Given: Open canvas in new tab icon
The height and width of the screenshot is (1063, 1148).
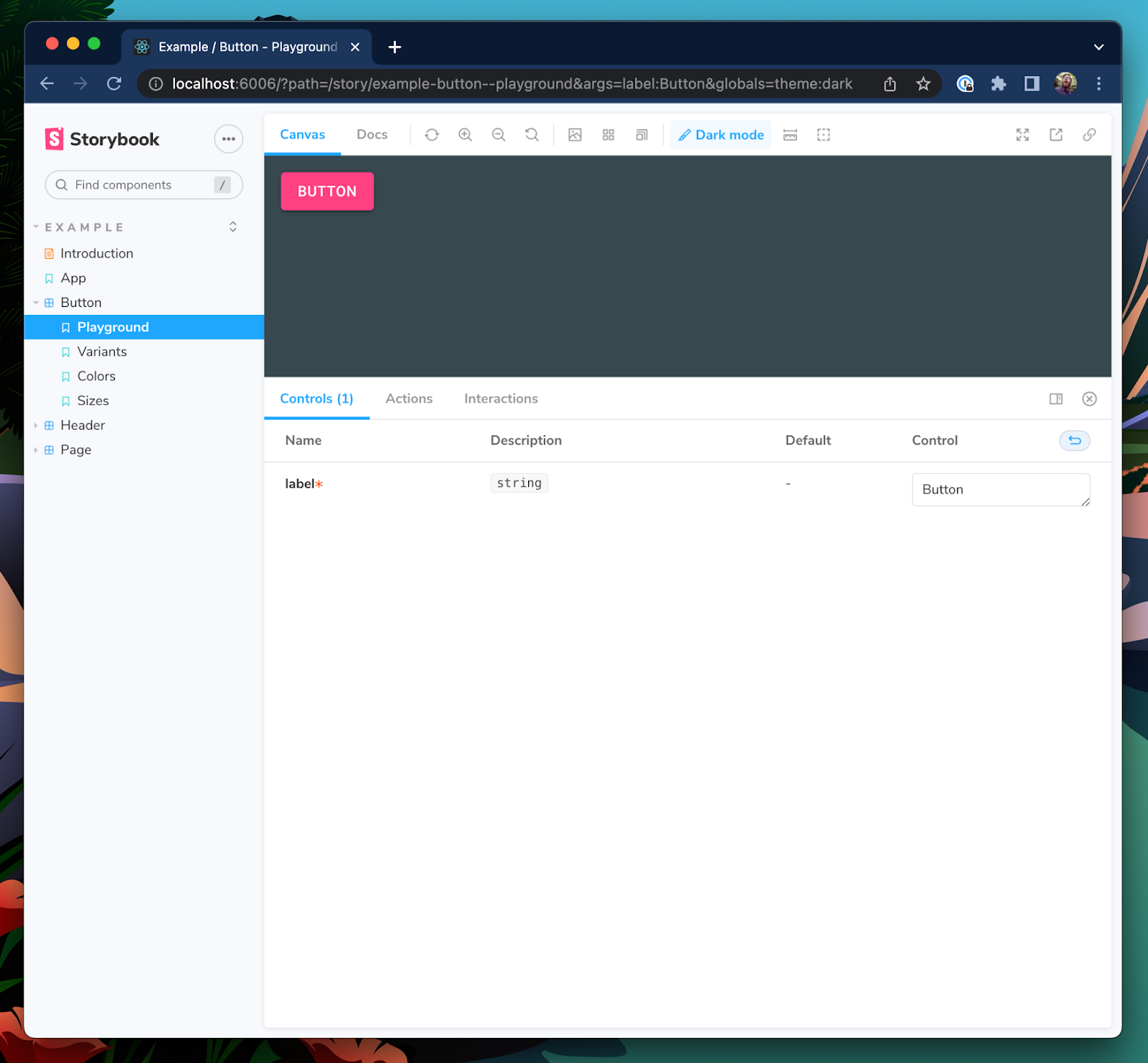Looking at the screenshot, I should pos(1055,135).
